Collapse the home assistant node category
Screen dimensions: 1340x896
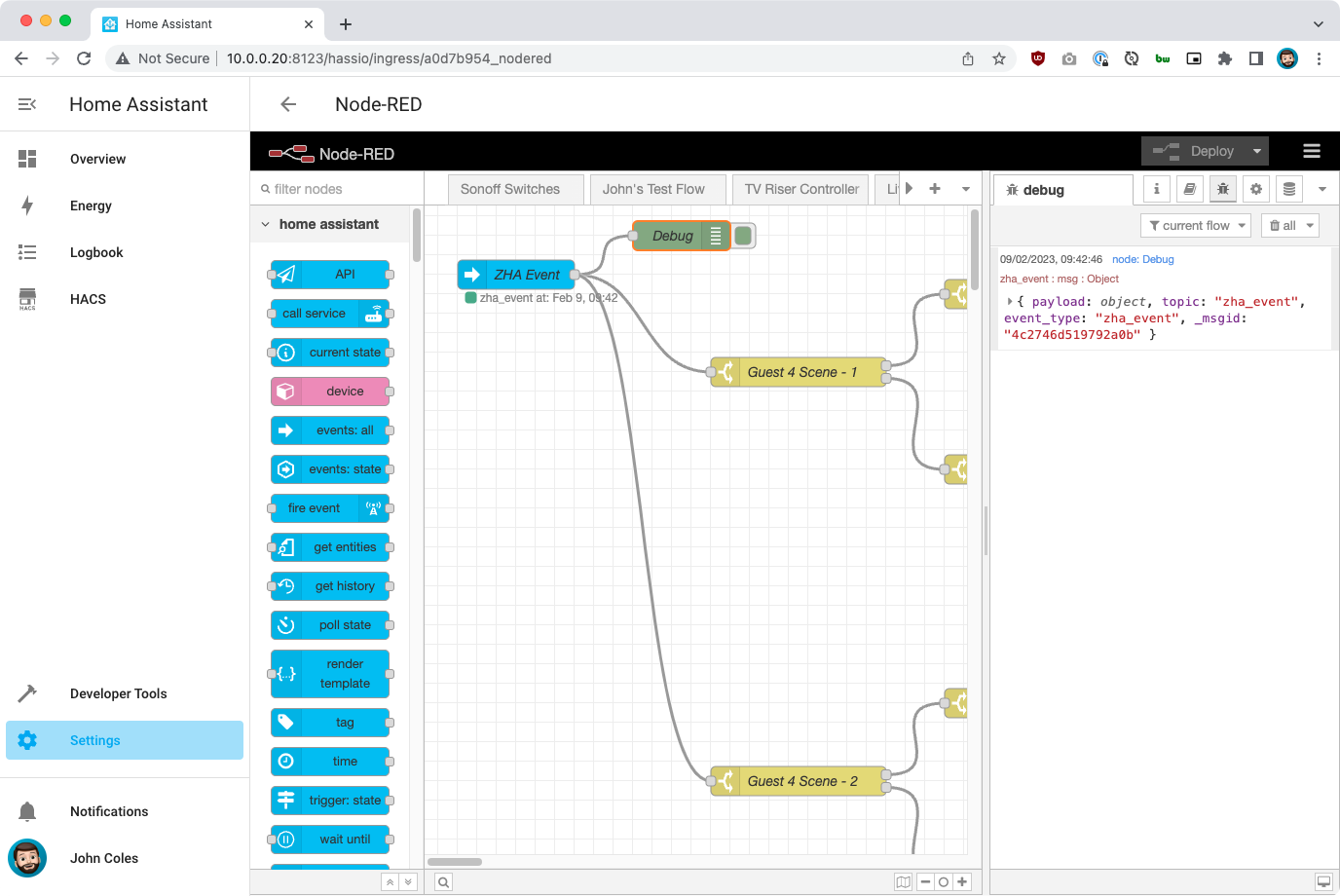tap(265, 224)
